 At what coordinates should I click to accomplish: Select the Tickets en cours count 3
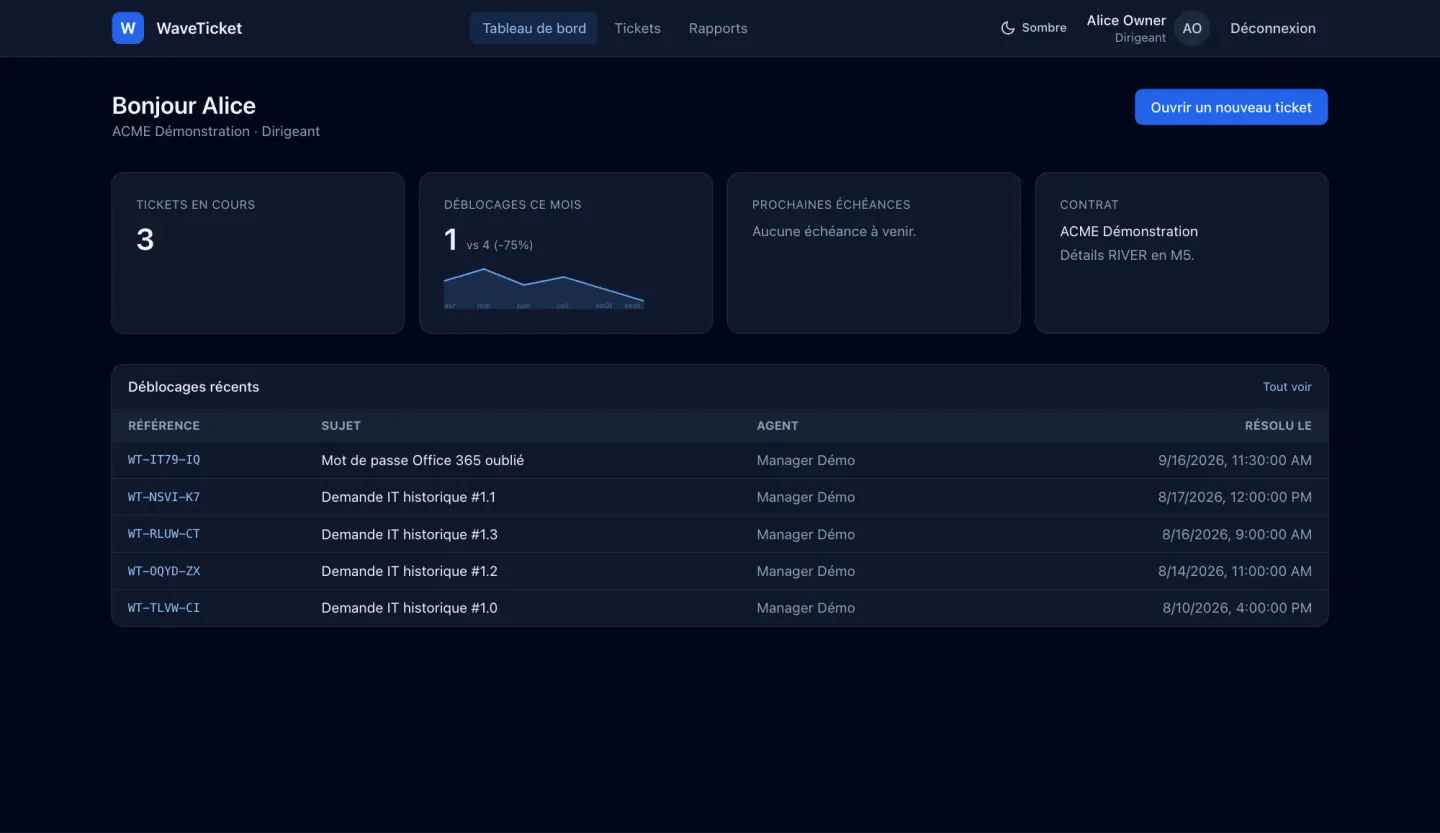coord(145,239)
